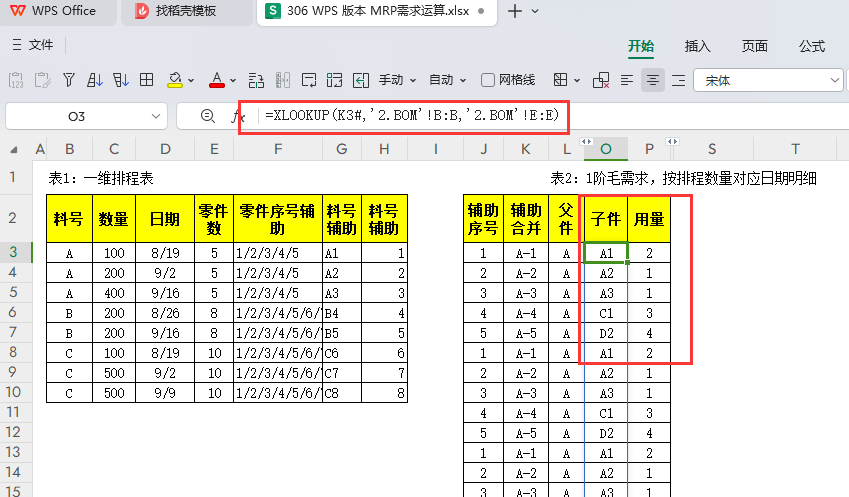Click the select-all corner triangle
The height and width of the screenshot is (497, 849).
point(14,149)
